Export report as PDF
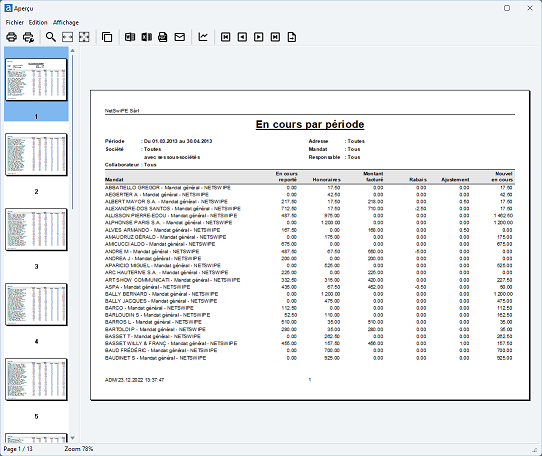Image resolution: width=542 pixels, height=456 pixels. [163, 37]
